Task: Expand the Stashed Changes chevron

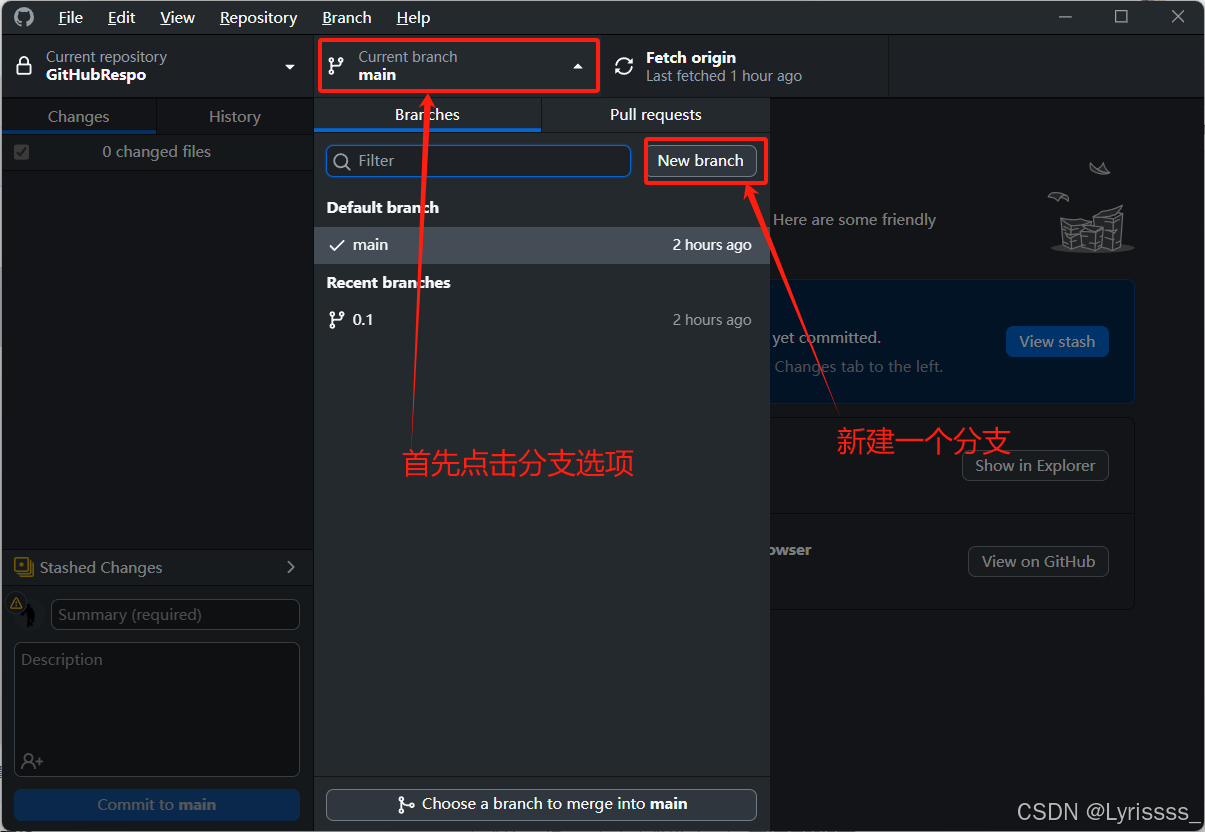Action: (x=291, y=567)
